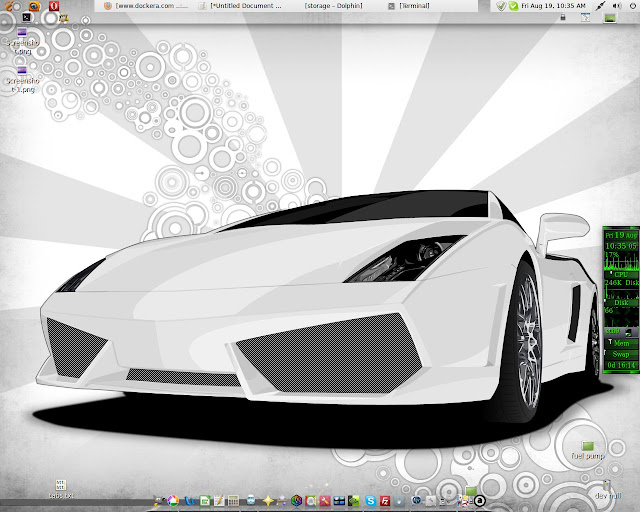Click the Swap meter in GKrellM
640x512 pixels.
(x=621, y=354)
